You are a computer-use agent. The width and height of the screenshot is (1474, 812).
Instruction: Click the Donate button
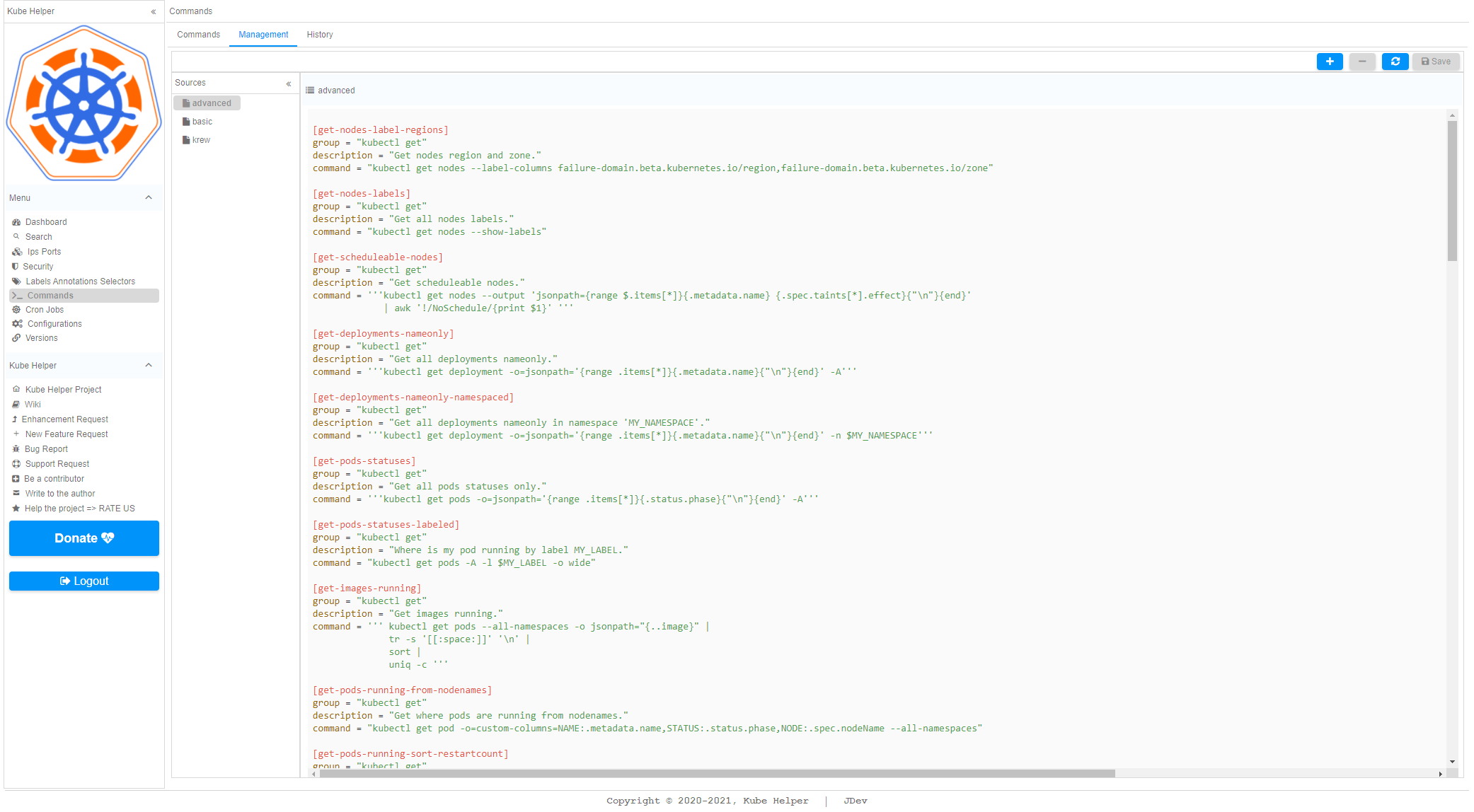[84, 538]
